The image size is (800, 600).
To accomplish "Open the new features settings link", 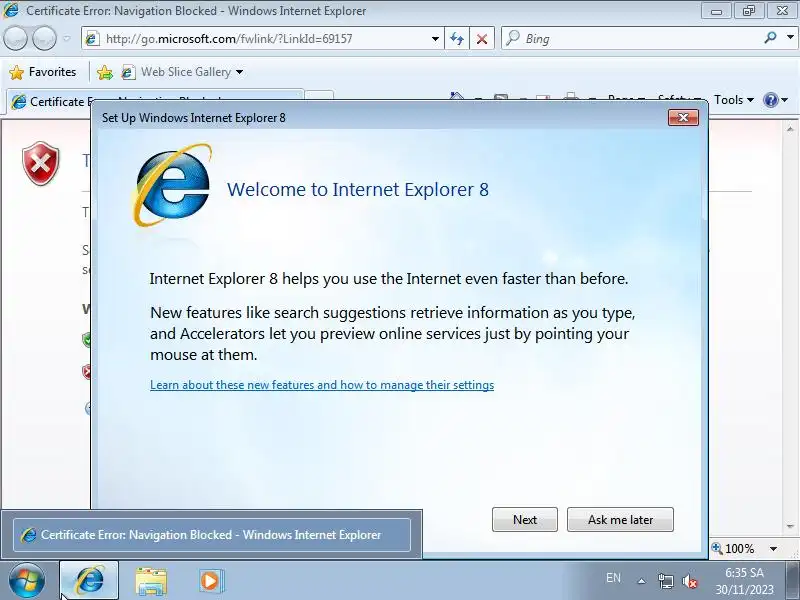I will 322,385.
